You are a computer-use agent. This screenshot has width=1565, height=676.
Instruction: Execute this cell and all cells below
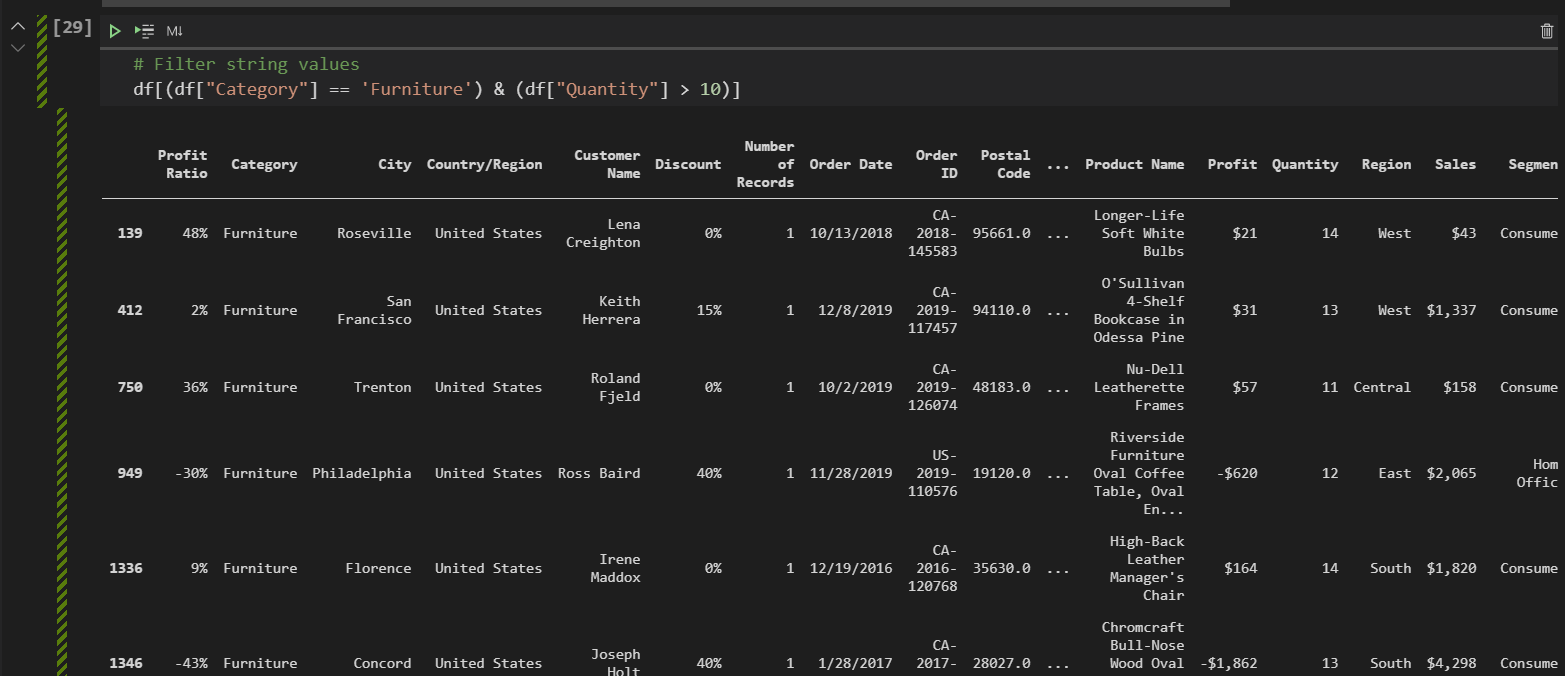143,31
